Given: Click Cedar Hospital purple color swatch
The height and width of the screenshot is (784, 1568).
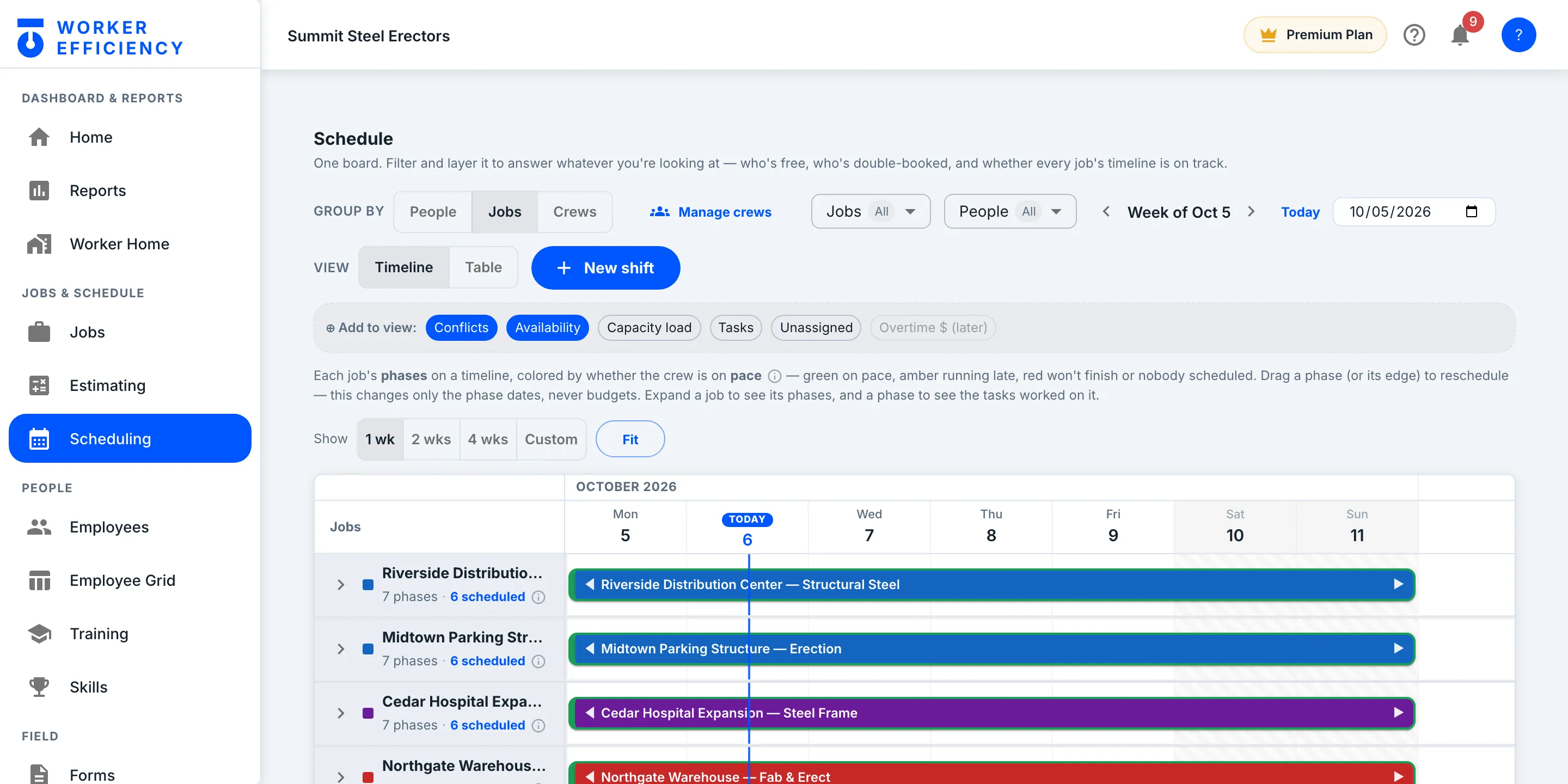Looking at the screenshot, I should (367, 713).
